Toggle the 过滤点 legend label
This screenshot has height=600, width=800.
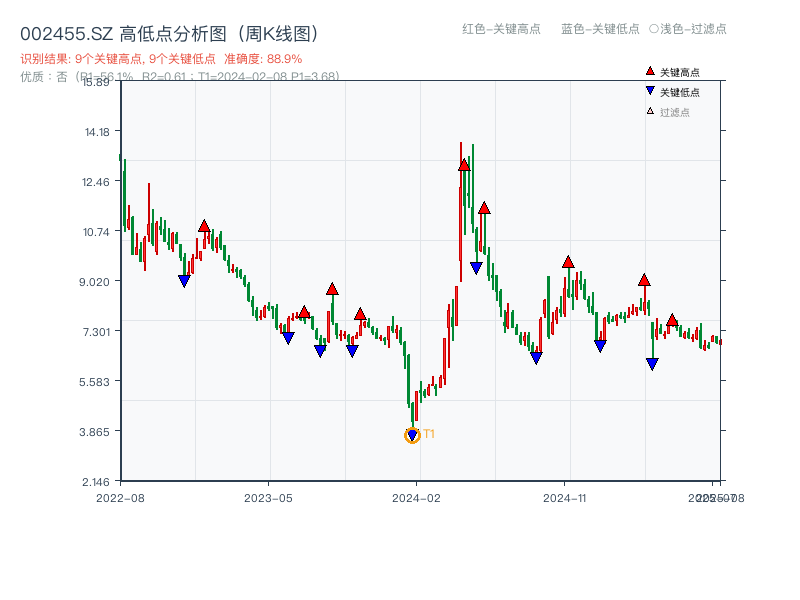point(675,112)
